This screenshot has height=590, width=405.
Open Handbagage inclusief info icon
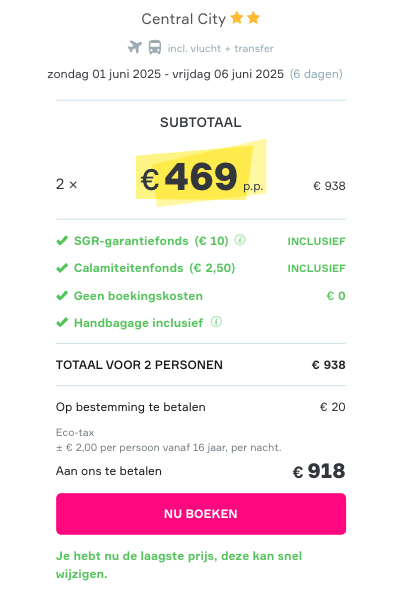coord(216,322)
